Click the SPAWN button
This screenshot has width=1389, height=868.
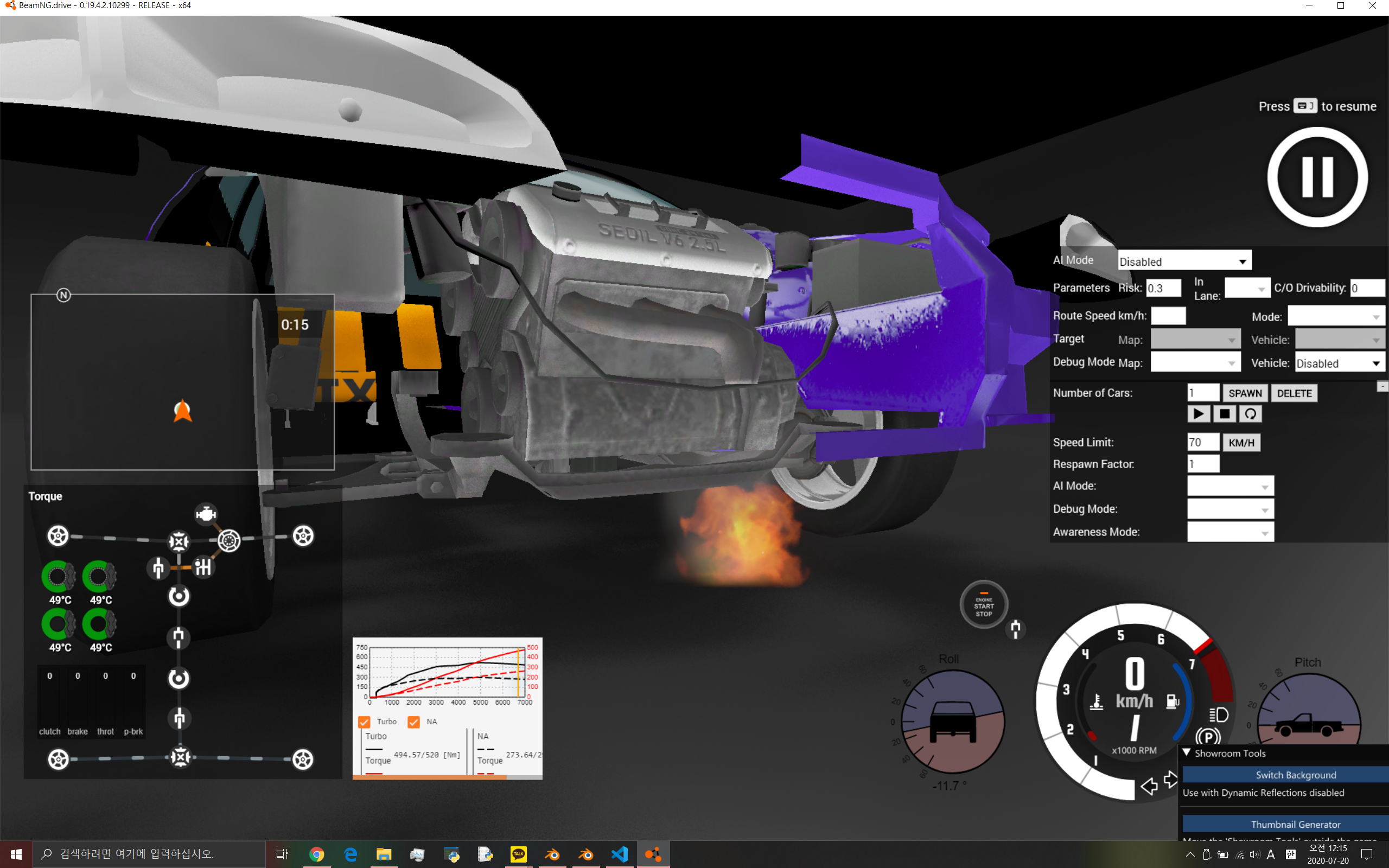[1245, 393]
